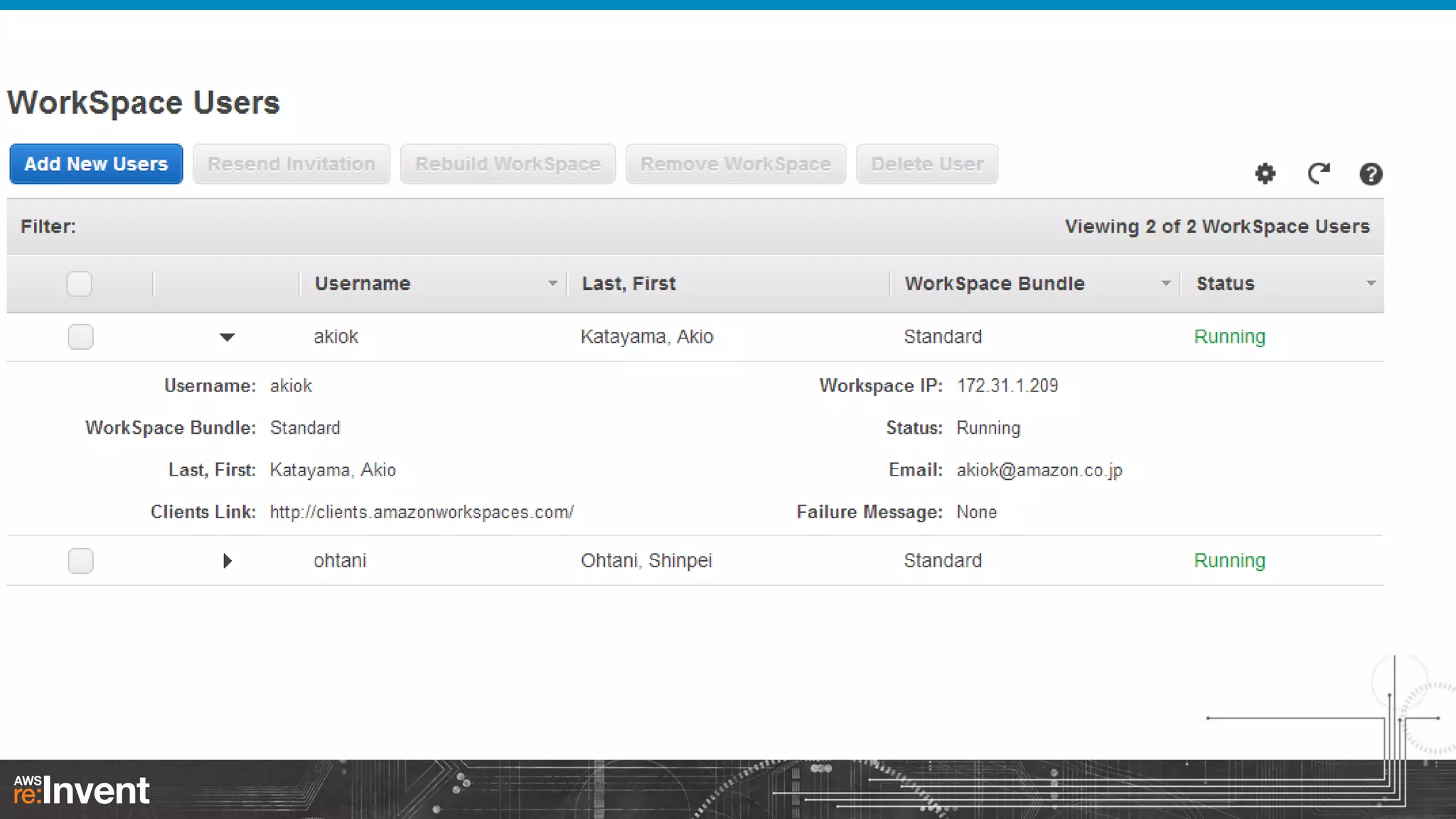
Task: Click the Rebuild WorkSpace button
Action: point(508,164)
